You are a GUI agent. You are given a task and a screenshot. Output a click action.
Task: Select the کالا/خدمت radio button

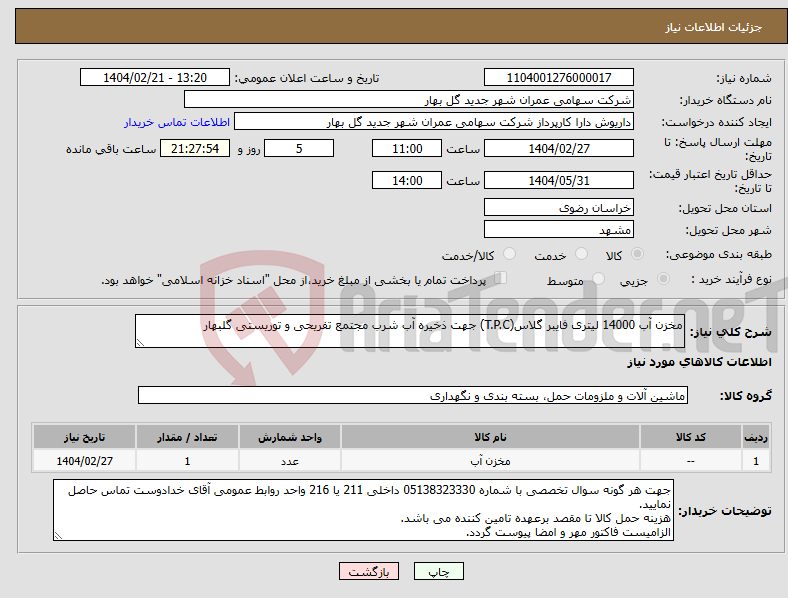pos(509,254)
